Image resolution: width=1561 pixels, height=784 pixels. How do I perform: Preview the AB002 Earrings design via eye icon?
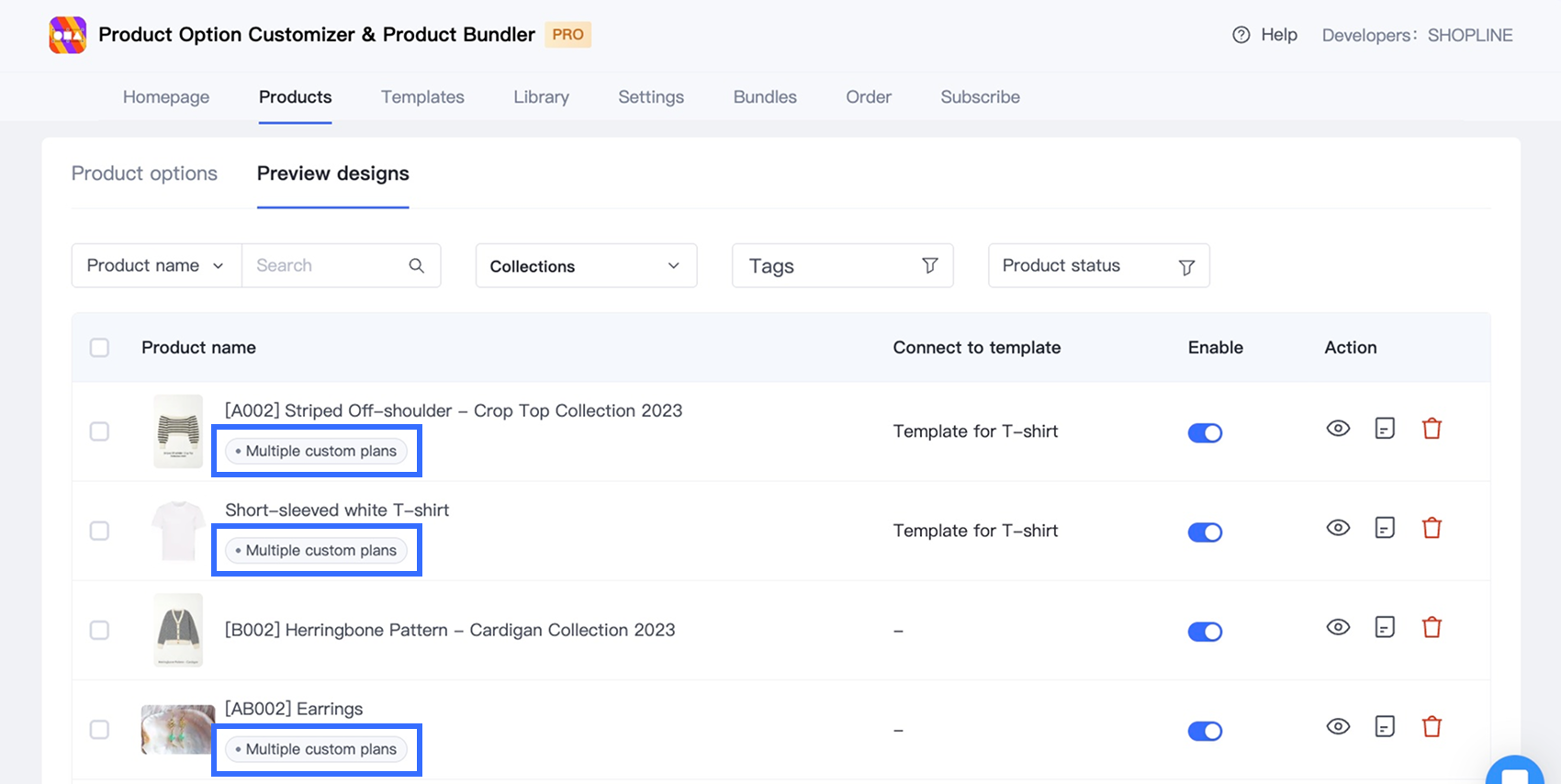pos(1338,727)
